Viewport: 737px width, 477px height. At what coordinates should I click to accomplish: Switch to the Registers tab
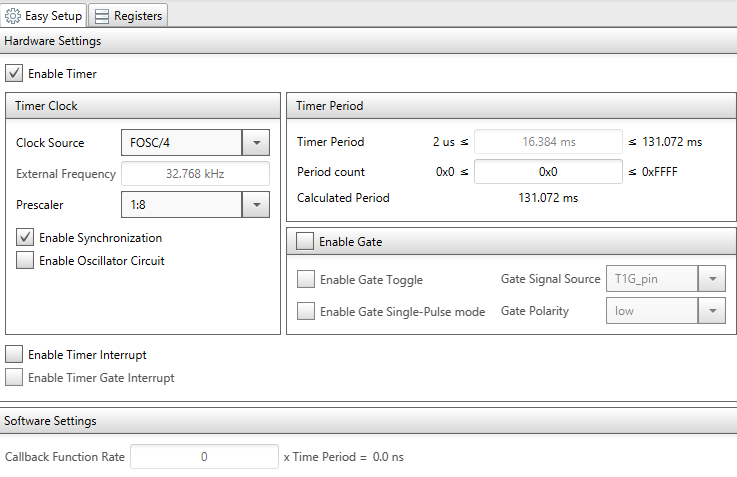[x=127, y=16]
